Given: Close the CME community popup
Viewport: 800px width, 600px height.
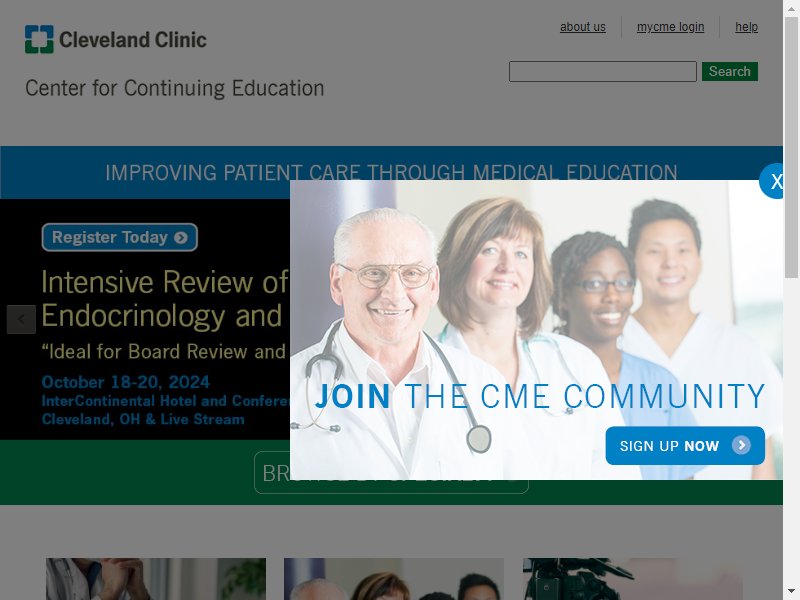Looking at the screenshot, I should [x=772, y=181].
